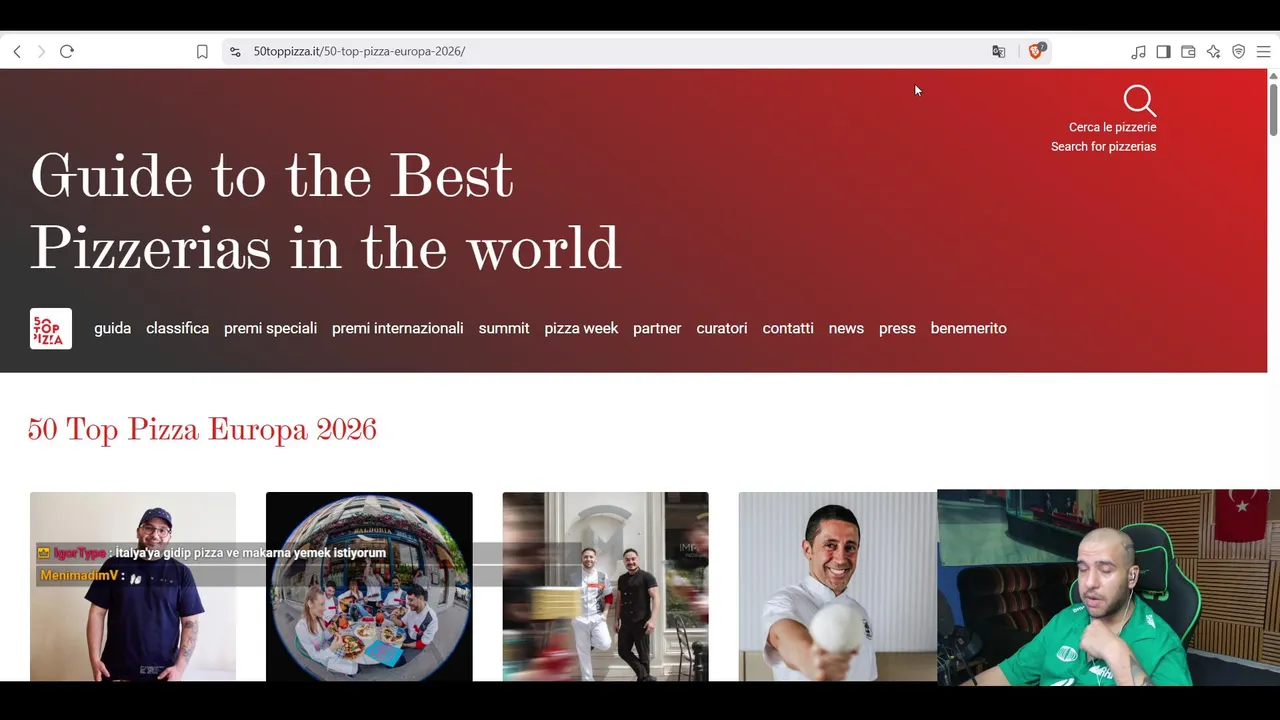The width and height of the screenshot is (1280, 720).
Task: Open the 'classifica' menu item
Action: pos(177,328)
